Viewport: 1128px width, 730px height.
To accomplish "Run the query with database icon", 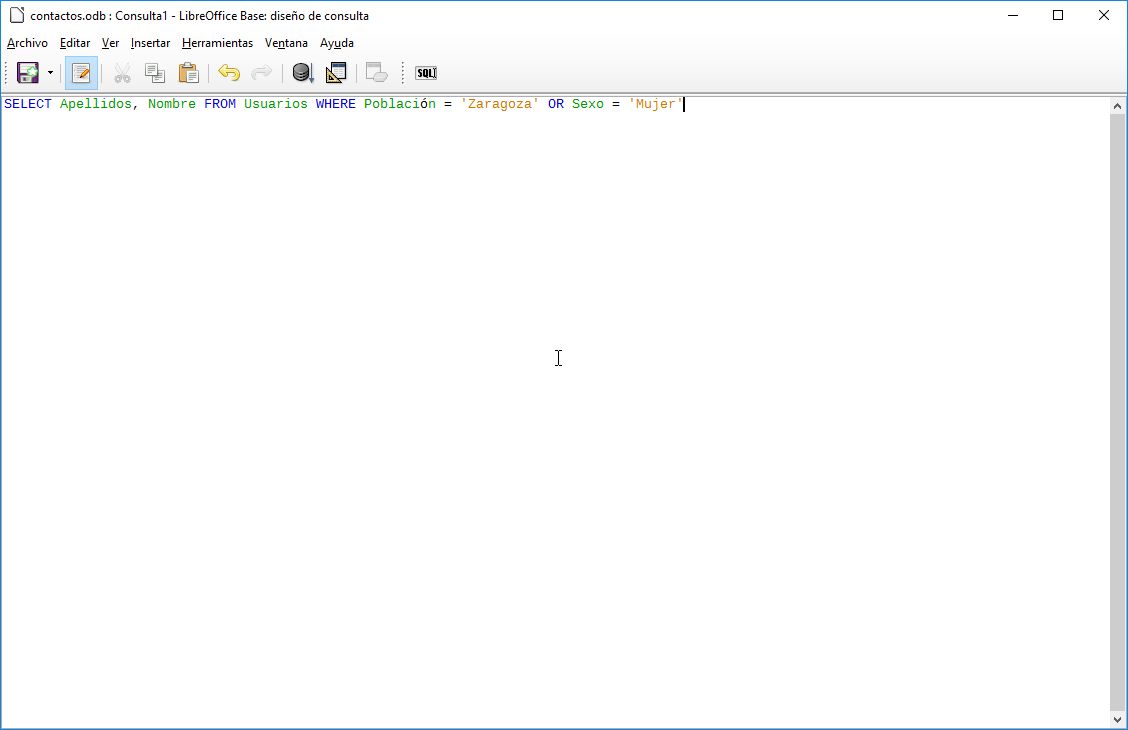I will click(302, 73).
